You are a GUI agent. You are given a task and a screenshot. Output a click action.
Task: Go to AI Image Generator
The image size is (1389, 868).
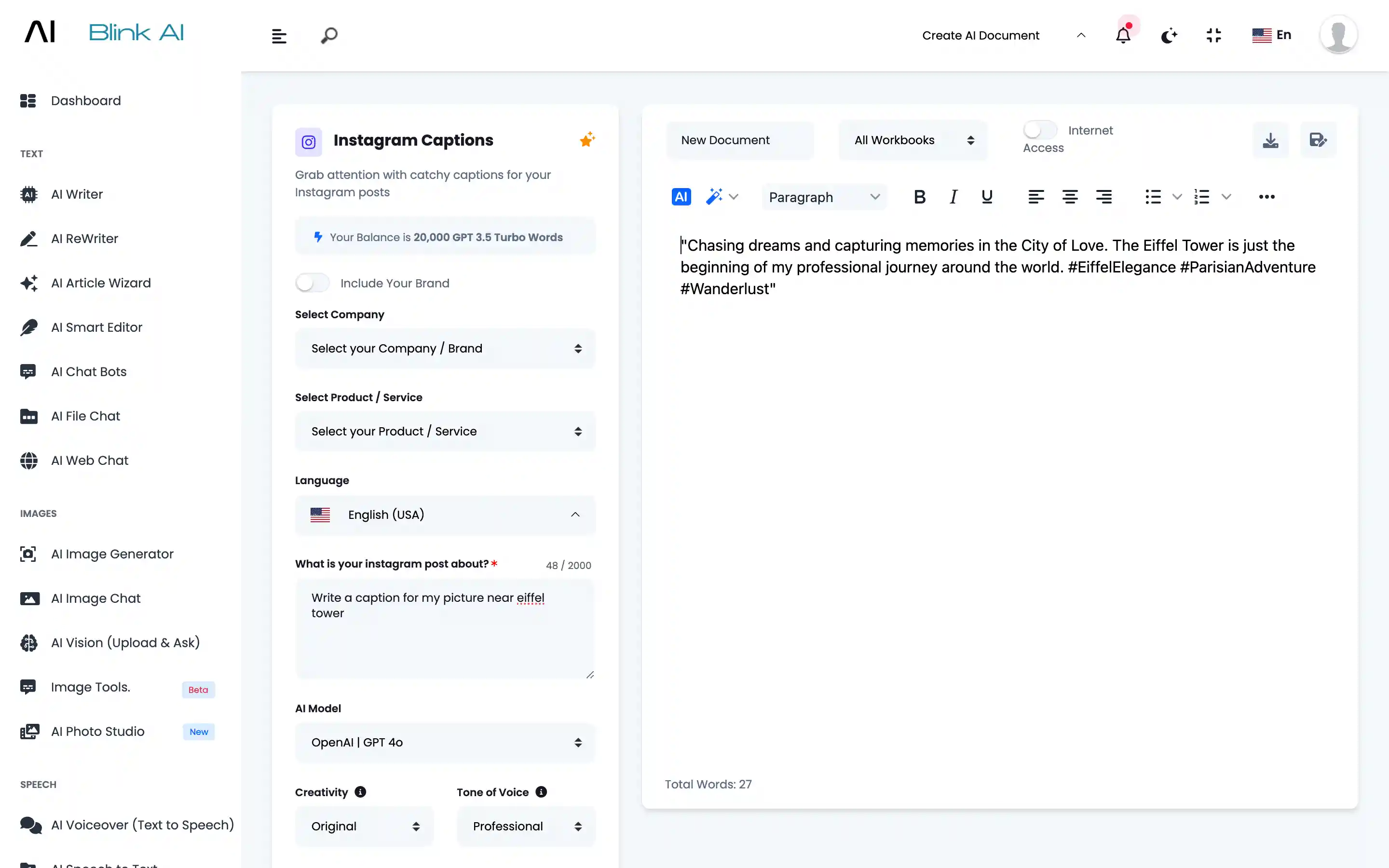tap(112, 554)
